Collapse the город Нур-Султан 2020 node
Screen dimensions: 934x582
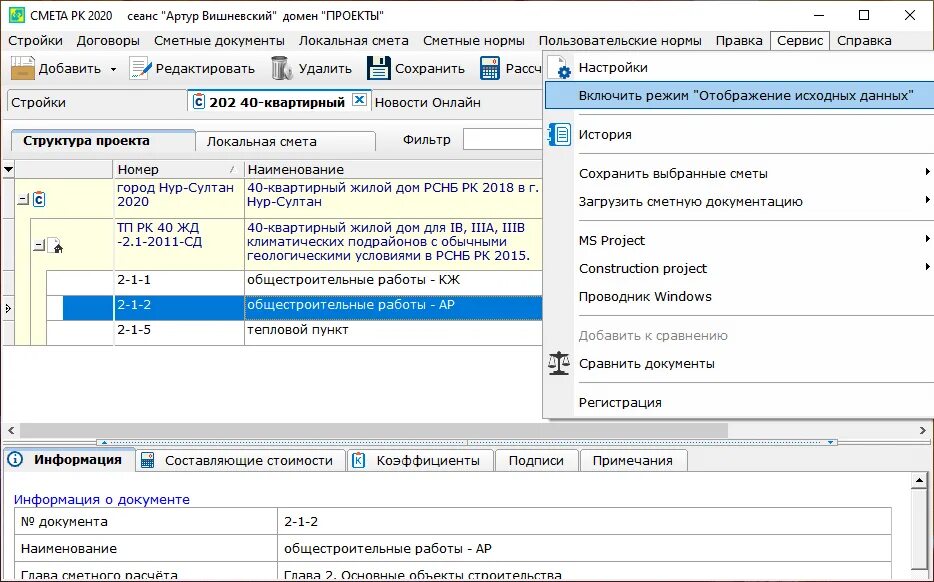coord(23,200)
